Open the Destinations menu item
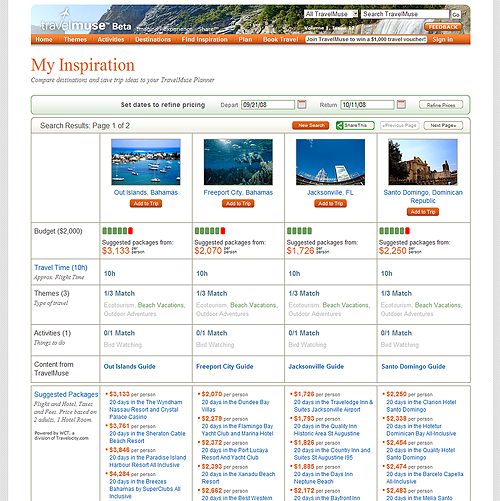 coord(153,39)
